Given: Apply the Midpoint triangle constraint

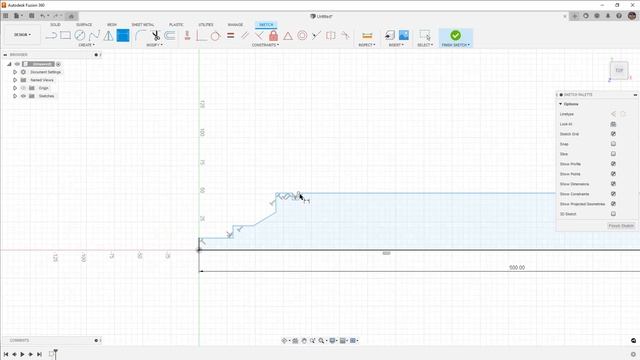Looking at the screenshot, I should tap(288, 36).
